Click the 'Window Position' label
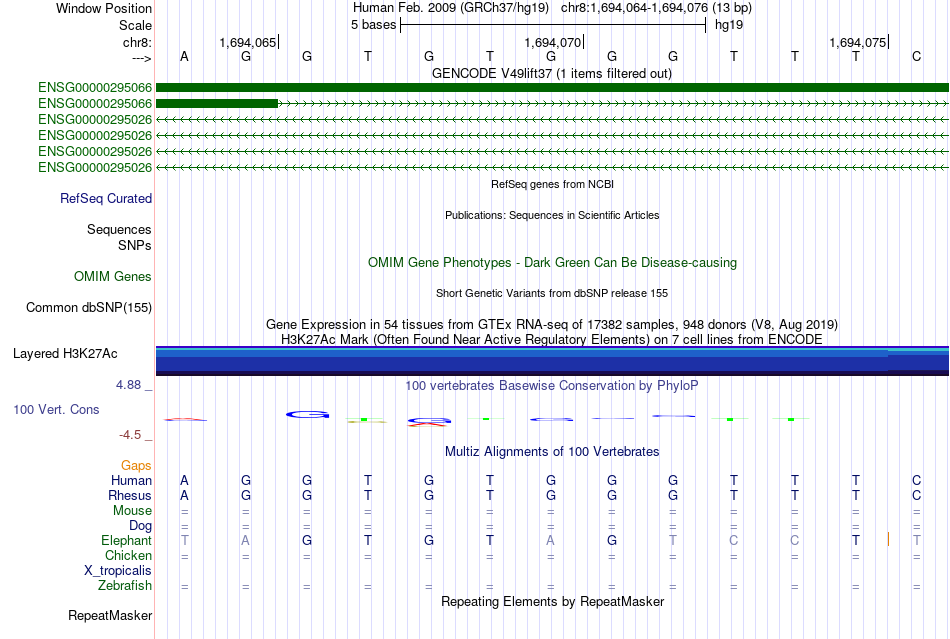Viewport: 950px width, 639px height. [104, 8]
